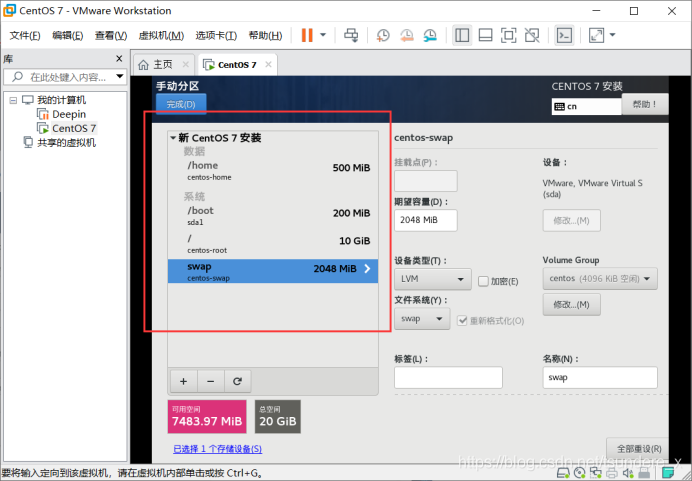
Task: Toggle the 重新格式化(O) reformat checkbox
Action: point(462,320)
